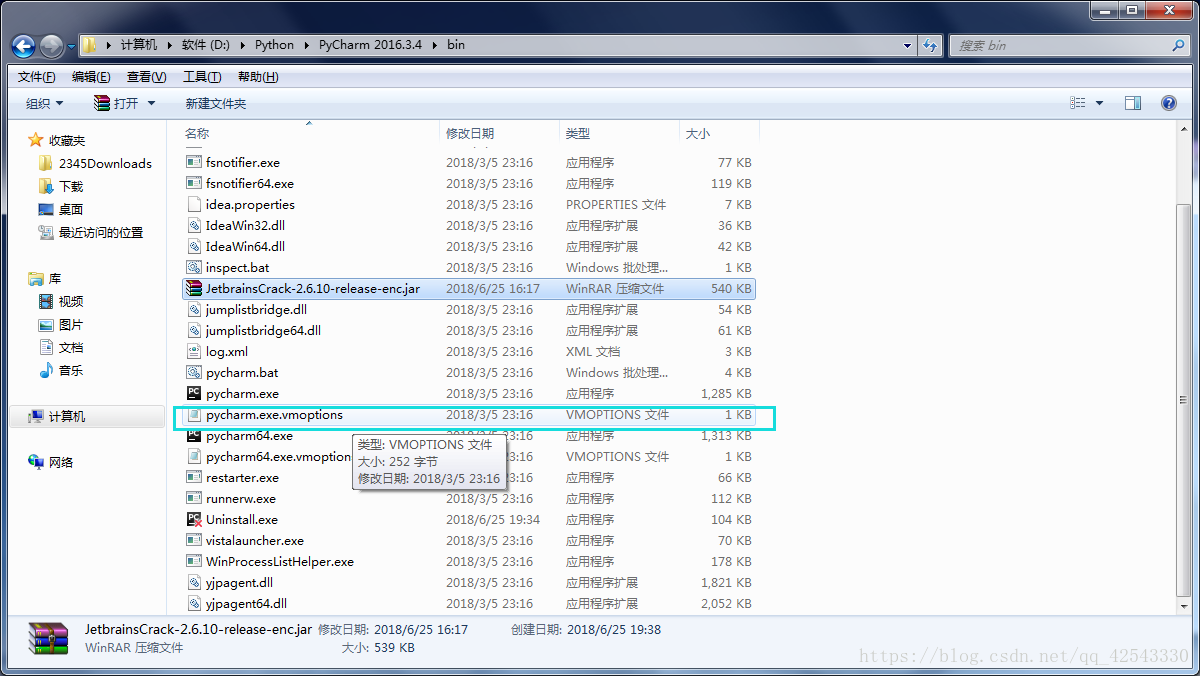Select the jumplistbridge64.dll file name
The height and width of the screenshot is (676, 1200).
pos(263,330)
